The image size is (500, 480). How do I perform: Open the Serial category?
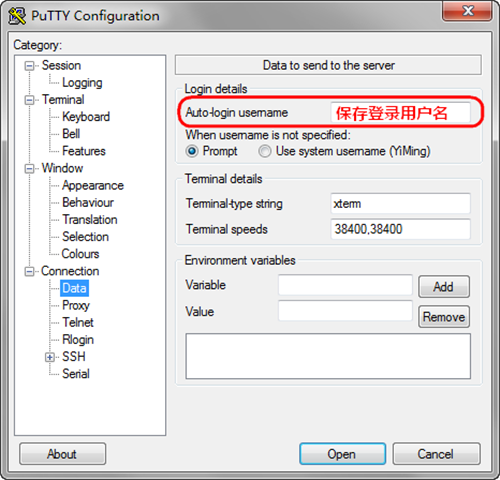(x=76, y=374)
